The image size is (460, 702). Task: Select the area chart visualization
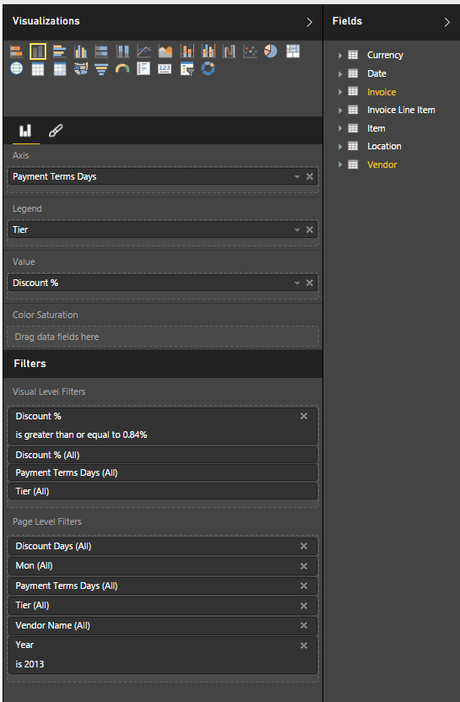pos(165,51)
